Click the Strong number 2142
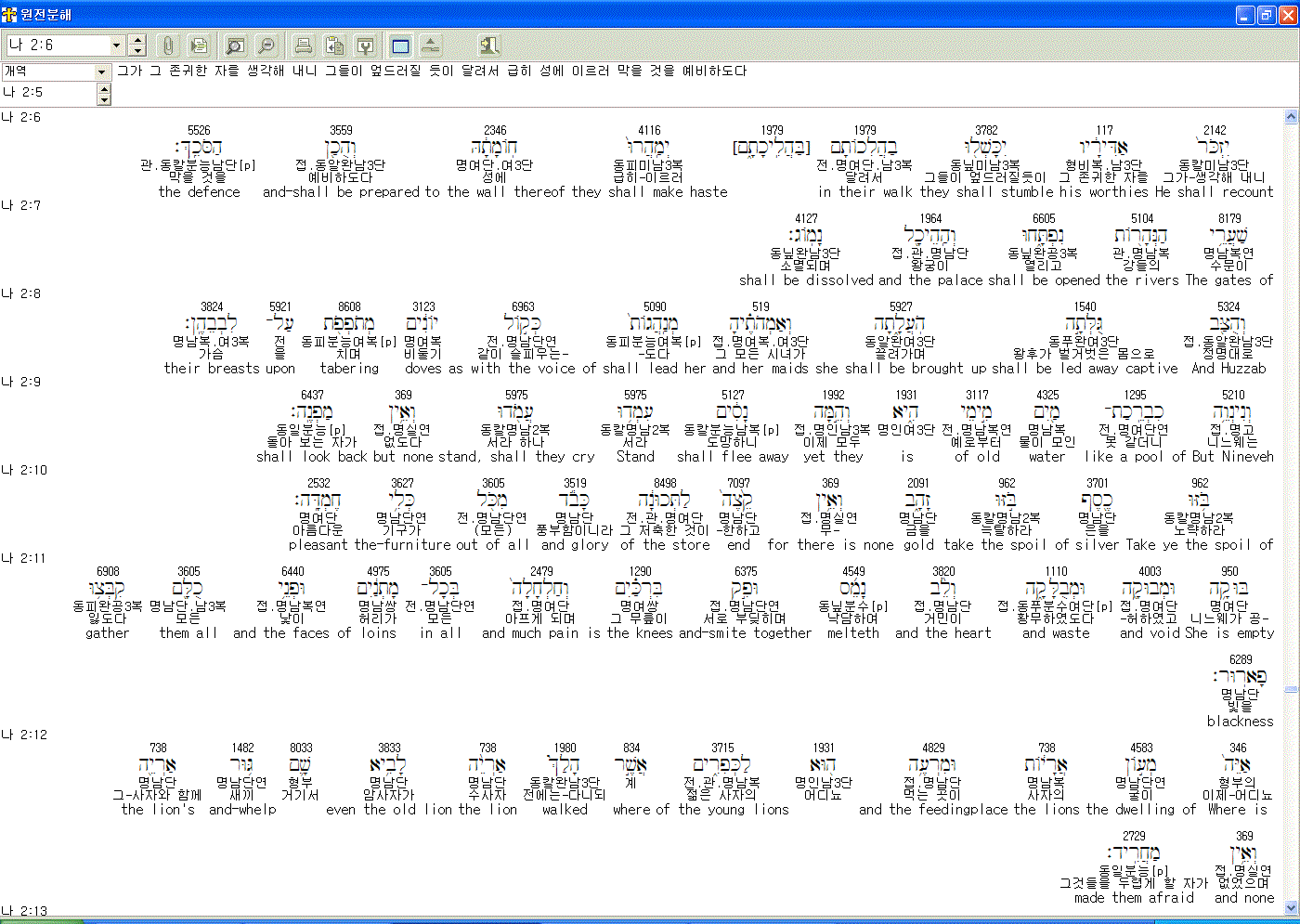1300x924 pixels. pyautogui.click(x=1215, y=131)
